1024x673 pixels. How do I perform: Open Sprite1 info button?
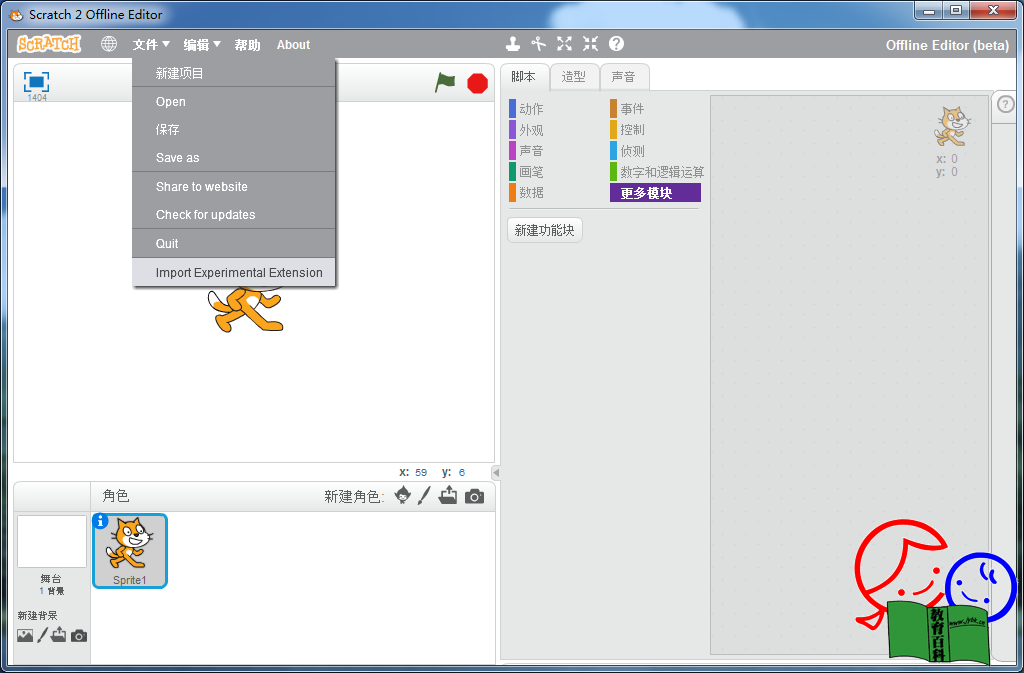(x=100, y=521)
